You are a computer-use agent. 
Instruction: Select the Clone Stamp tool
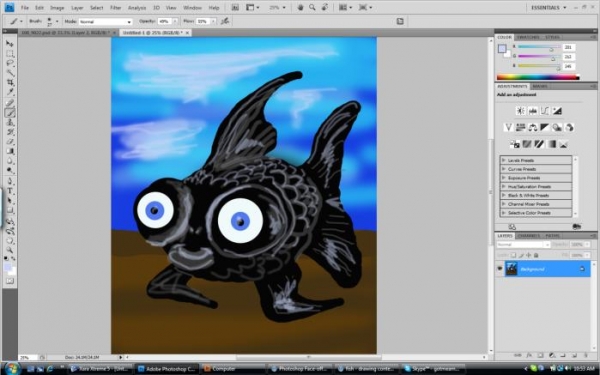click(x=10, y=122)
